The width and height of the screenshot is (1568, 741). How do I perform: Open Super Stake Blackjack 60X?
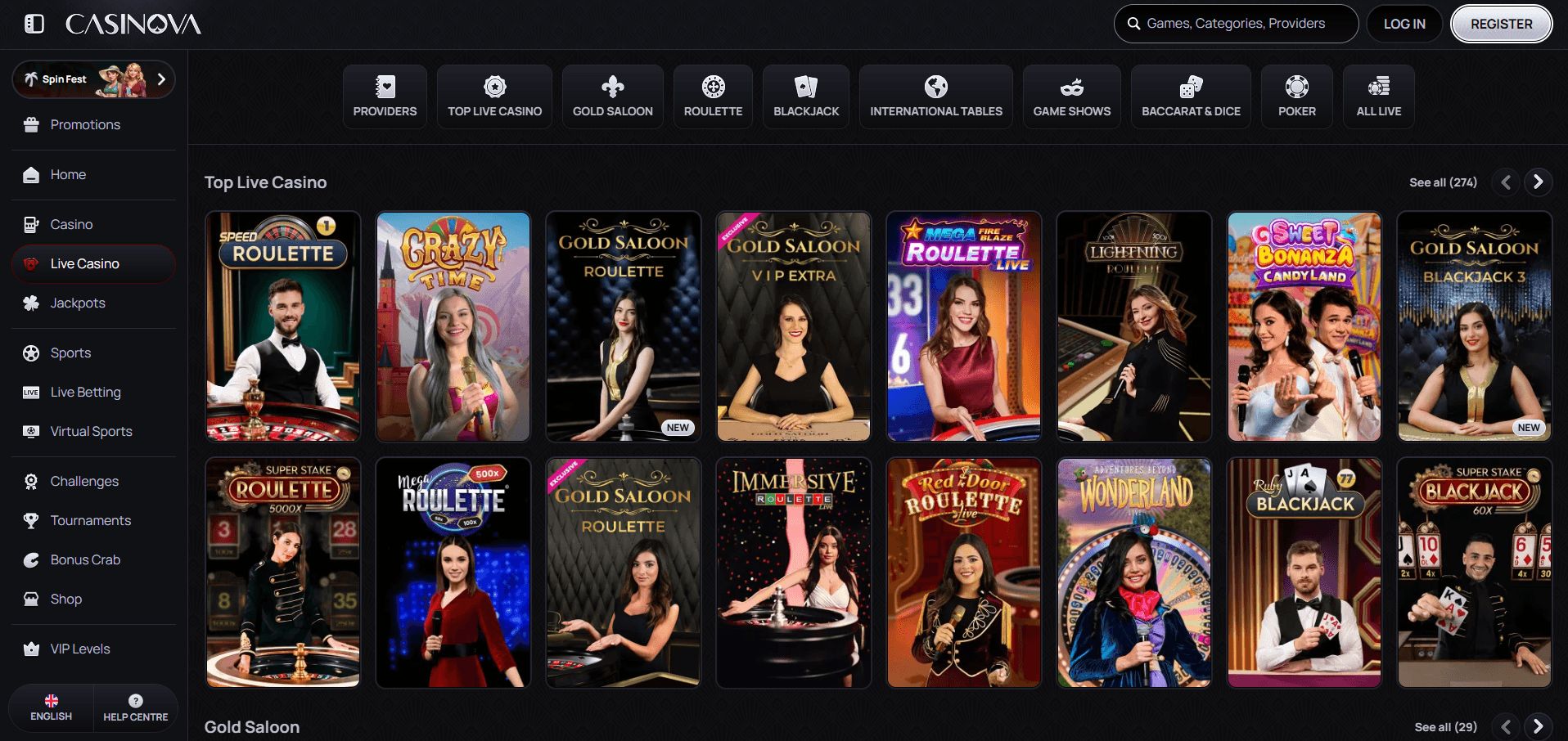(x=1475, y=573)
